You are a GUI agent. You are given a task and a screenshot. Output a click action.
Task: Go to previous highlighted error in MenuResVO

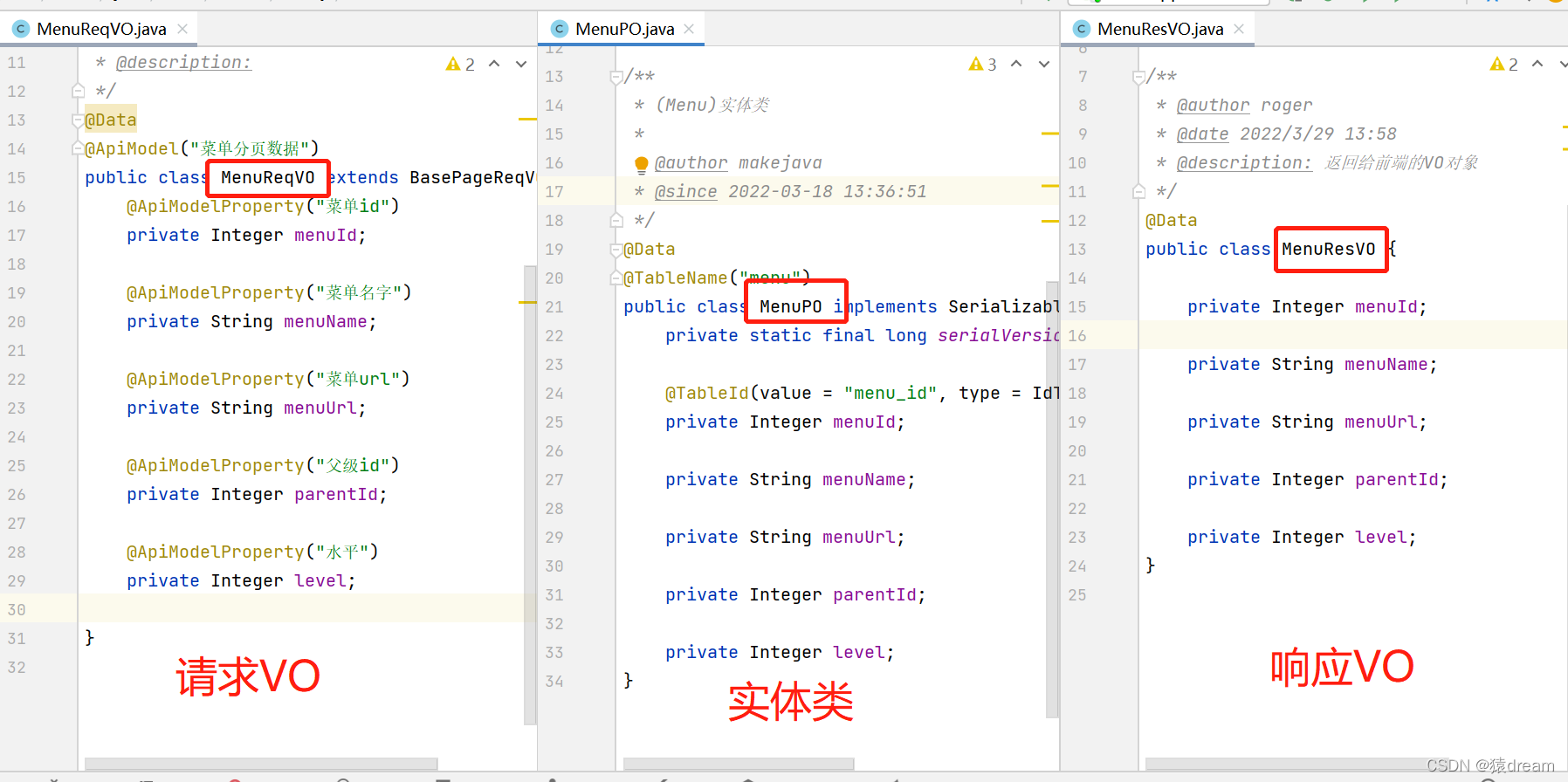coord(1537,64)
